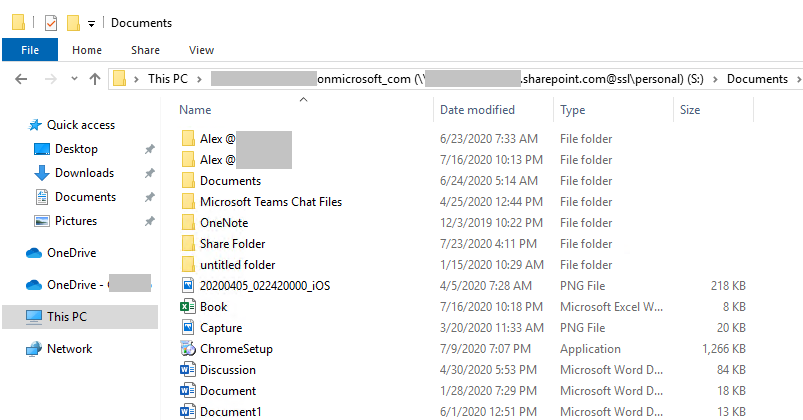Click the Desktop icon in Quick access
The width and height of the screenshot is (803, 420).
41,149
